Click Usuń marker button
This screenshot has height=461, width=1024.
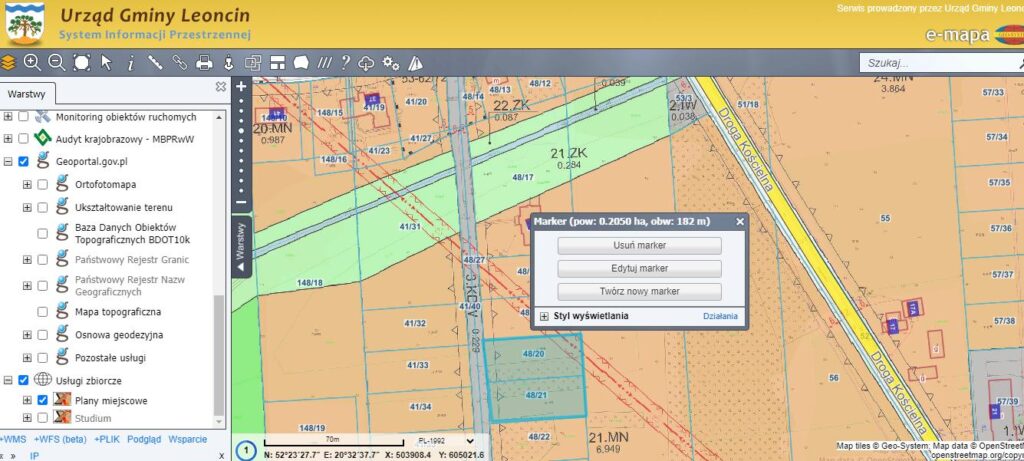[639, 246]
